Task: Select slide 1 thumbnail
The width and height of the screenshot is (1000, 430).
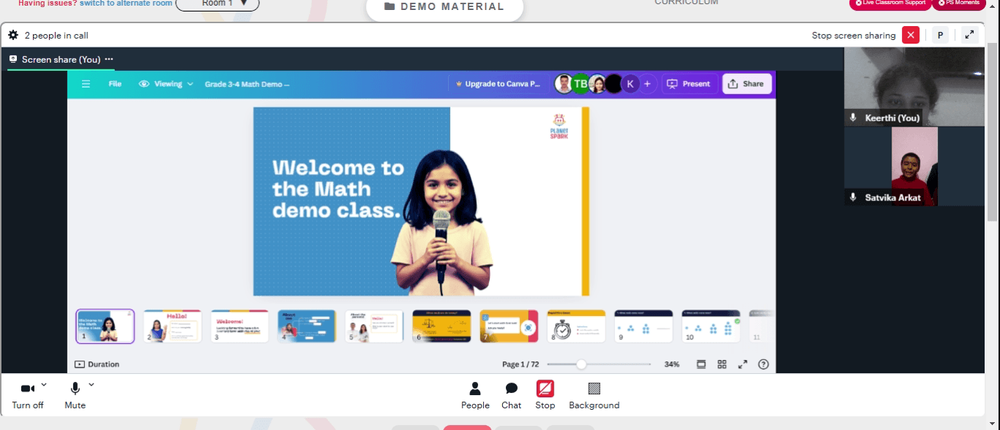Action: (x=105, y=326)
